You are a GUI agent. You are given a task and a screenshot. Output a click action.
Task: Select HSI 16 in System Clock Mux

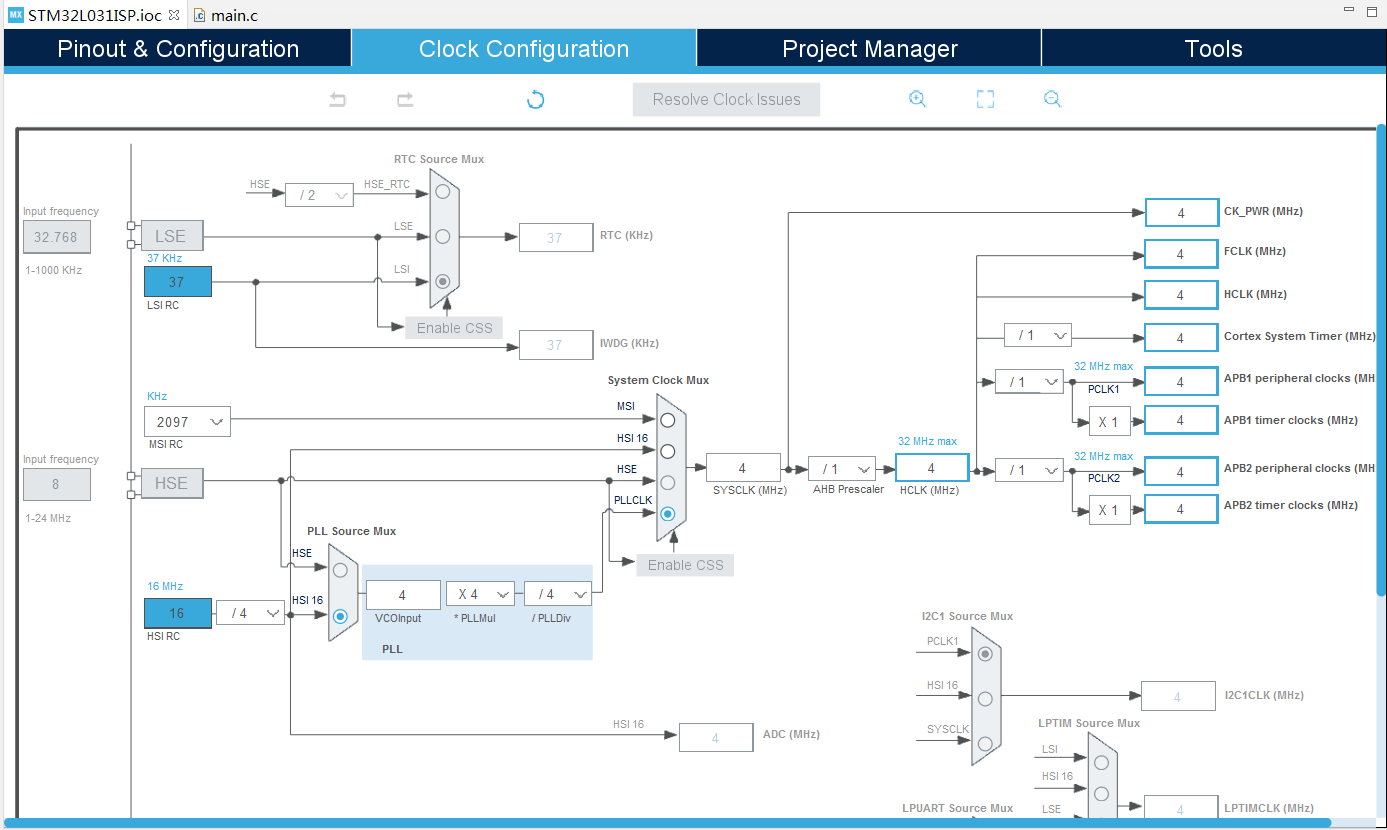pyautogui.click(x=667, y=451)
